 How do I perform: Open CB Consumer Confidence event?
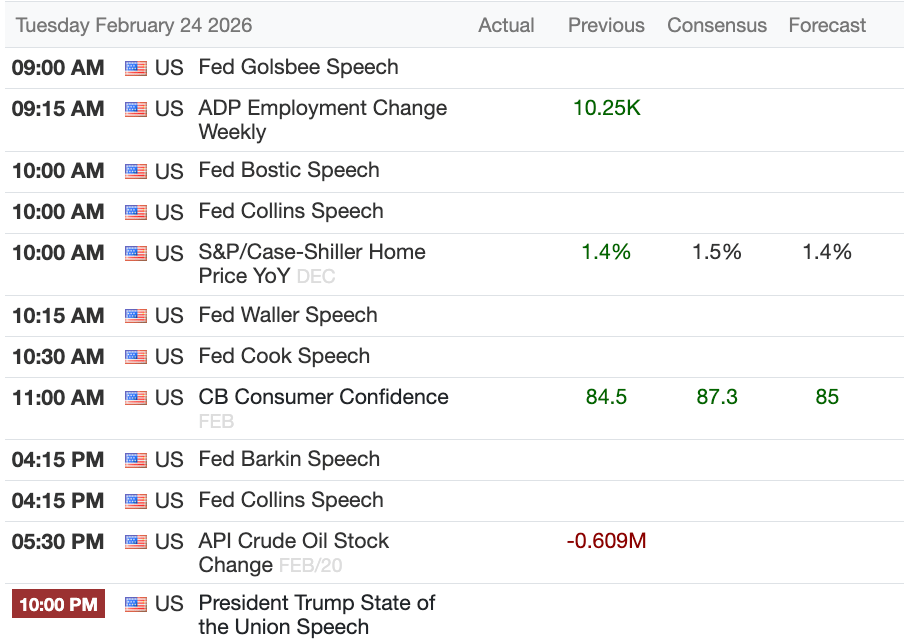323,397
